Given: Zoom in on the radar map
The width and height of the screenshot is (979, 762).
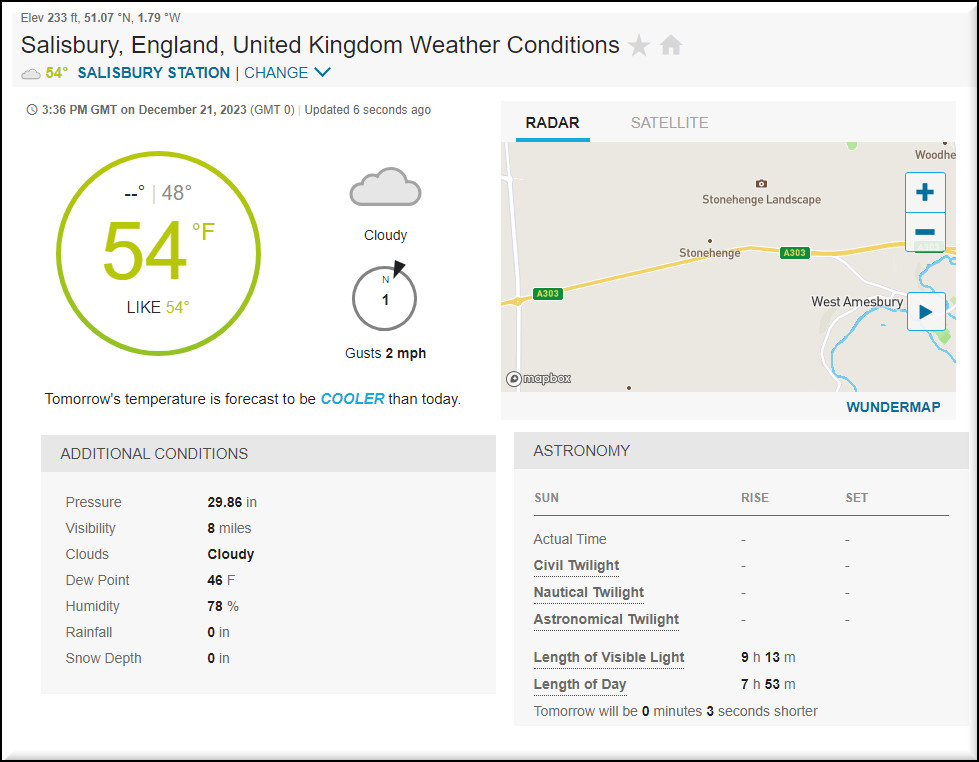Looking at the screenshot, I should [925, 192].
